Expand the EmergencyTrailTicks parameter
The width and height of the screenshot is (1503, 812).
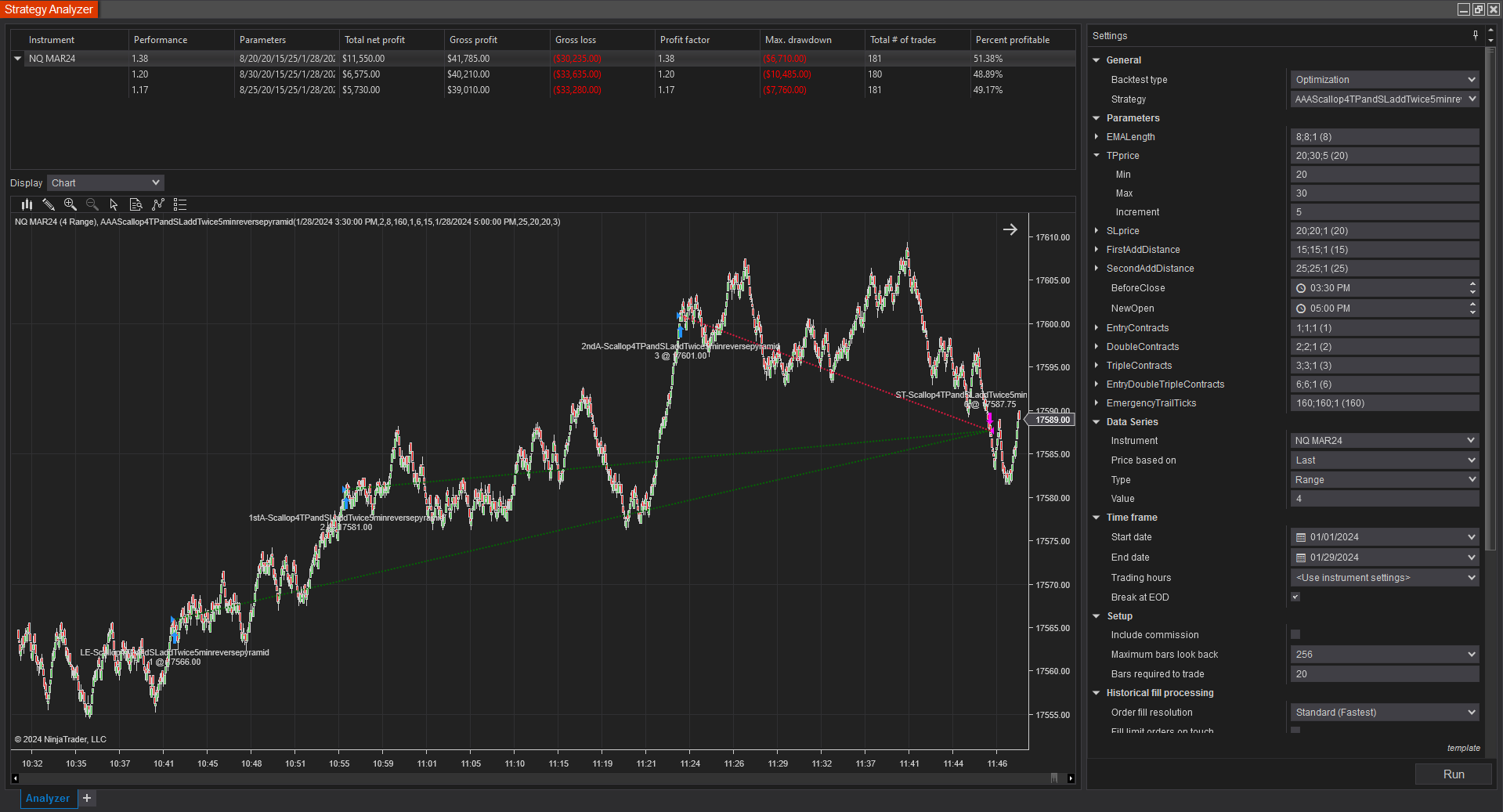coord(1097,402)
